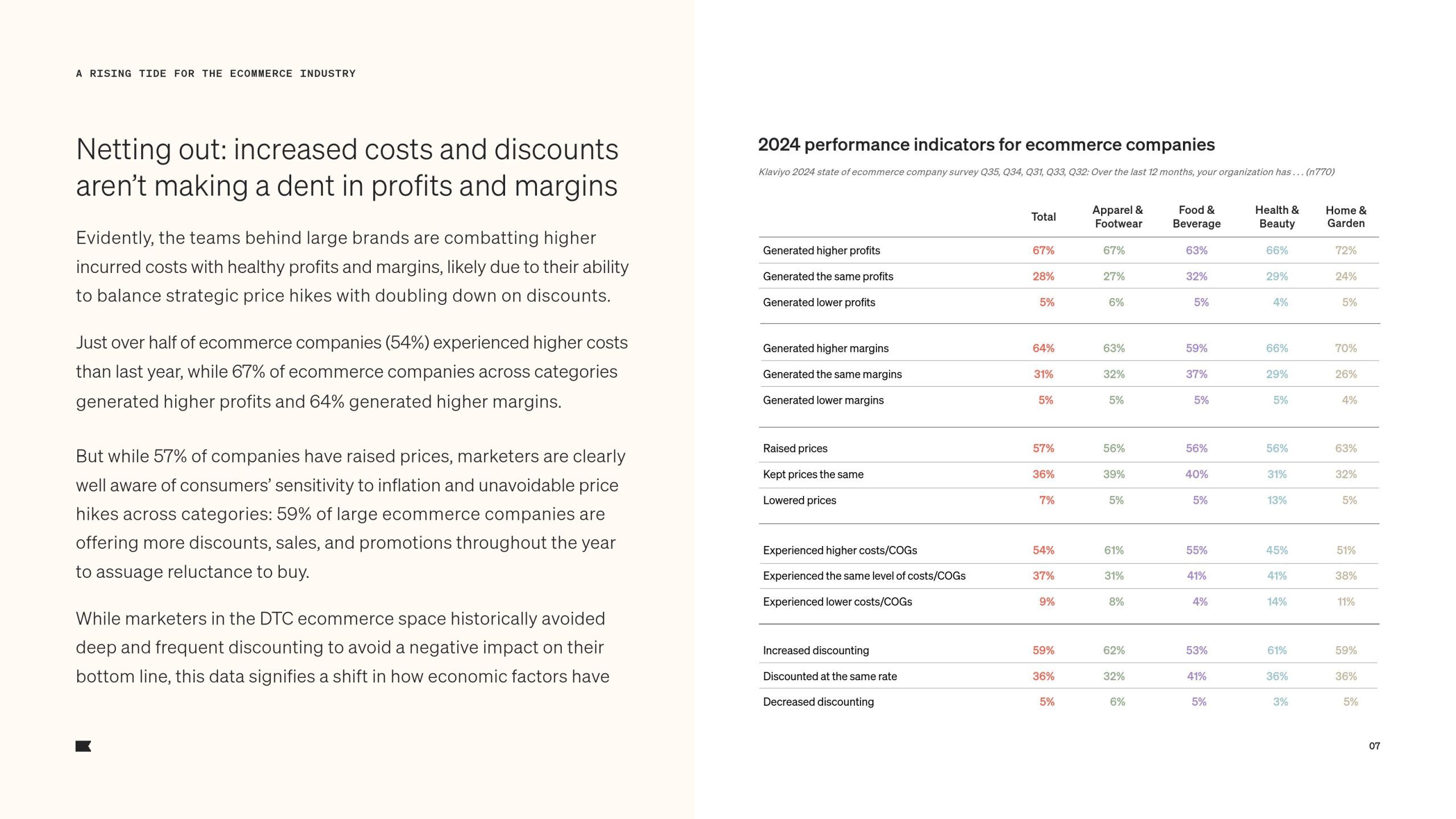The image size is (1456, 819).
Task: Click the Experienced higher costs/COGs row
Action: pyautogui.click(x=1068, y=550)
